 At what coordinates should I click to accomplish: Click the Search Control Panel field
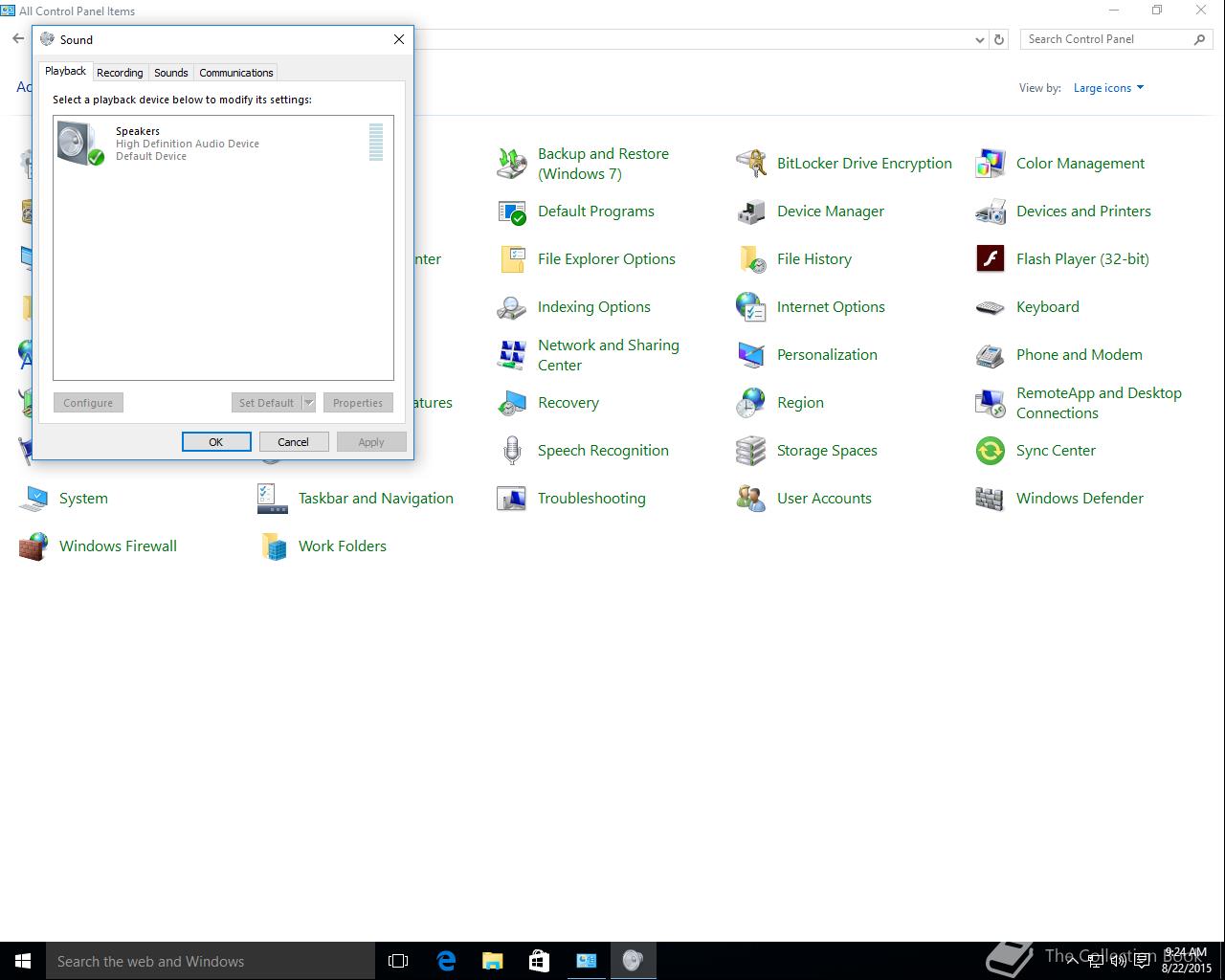tap(1106, 39)
